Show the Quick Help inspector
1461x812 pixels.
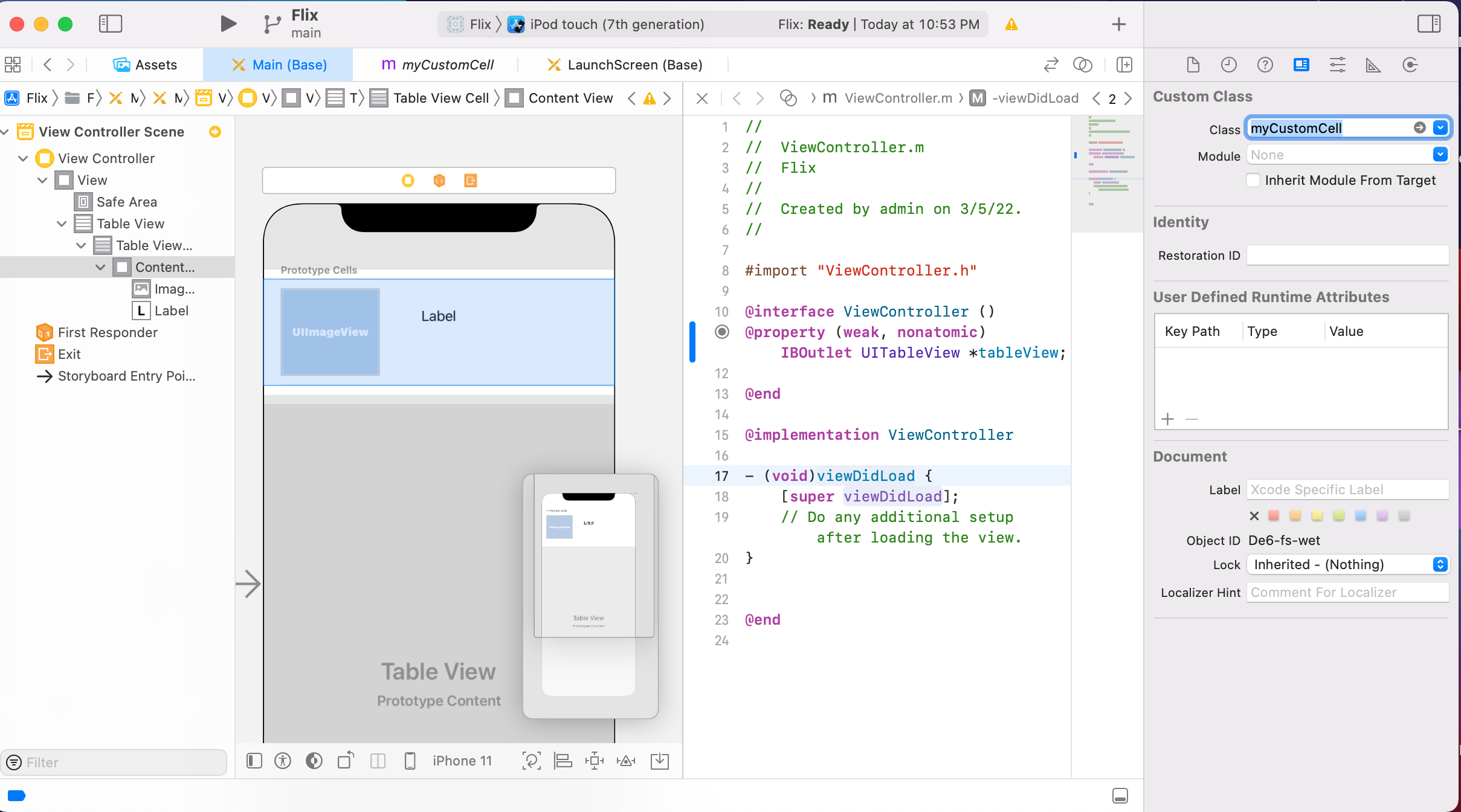[x=1265, y=65]
